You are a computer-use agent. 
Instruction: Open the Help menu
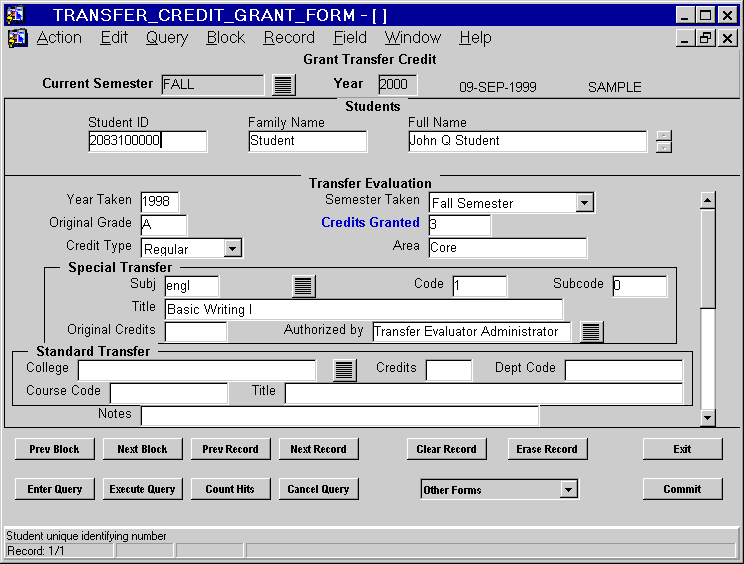coord(475,37)
